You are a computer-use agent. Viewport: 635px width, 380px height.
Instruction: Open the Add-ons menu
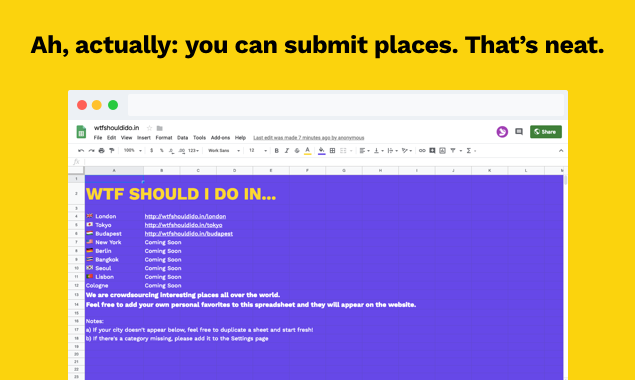pos(220,138)
